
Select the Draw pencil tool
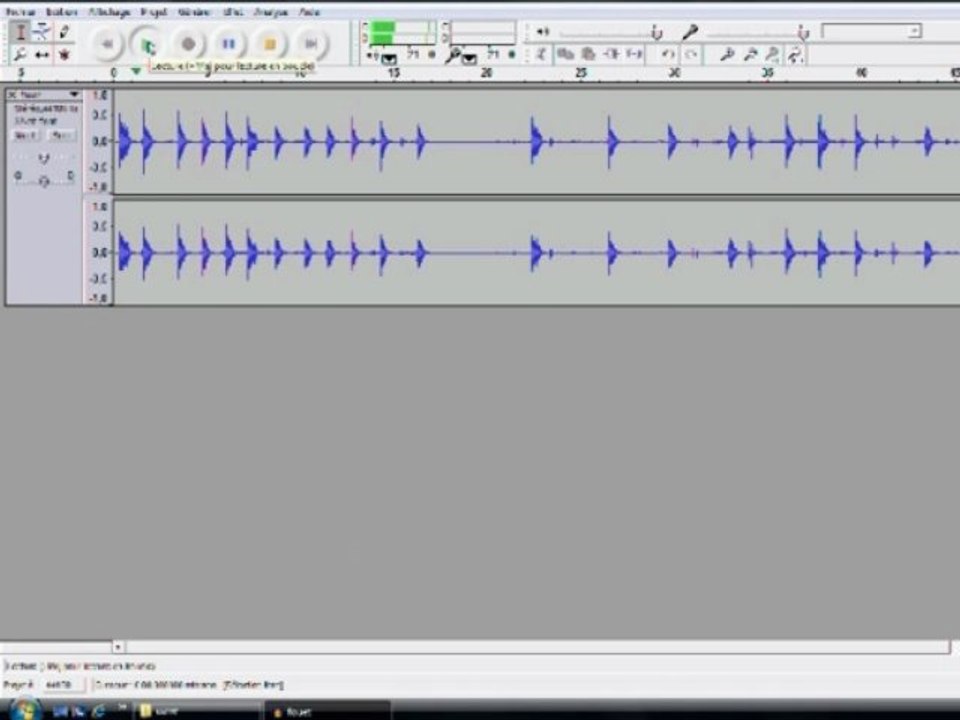(64, 32)
